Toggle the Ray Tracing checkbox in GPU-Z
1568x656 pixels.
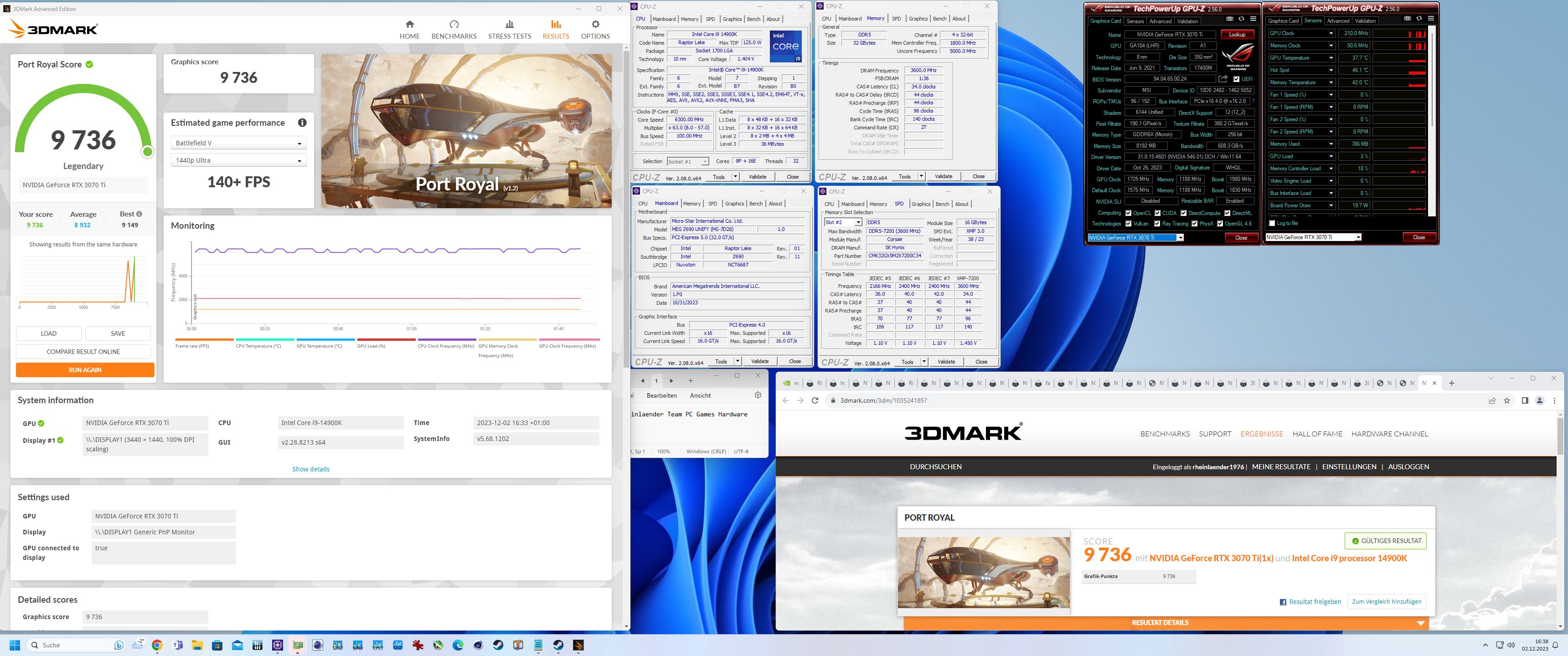1156,223
